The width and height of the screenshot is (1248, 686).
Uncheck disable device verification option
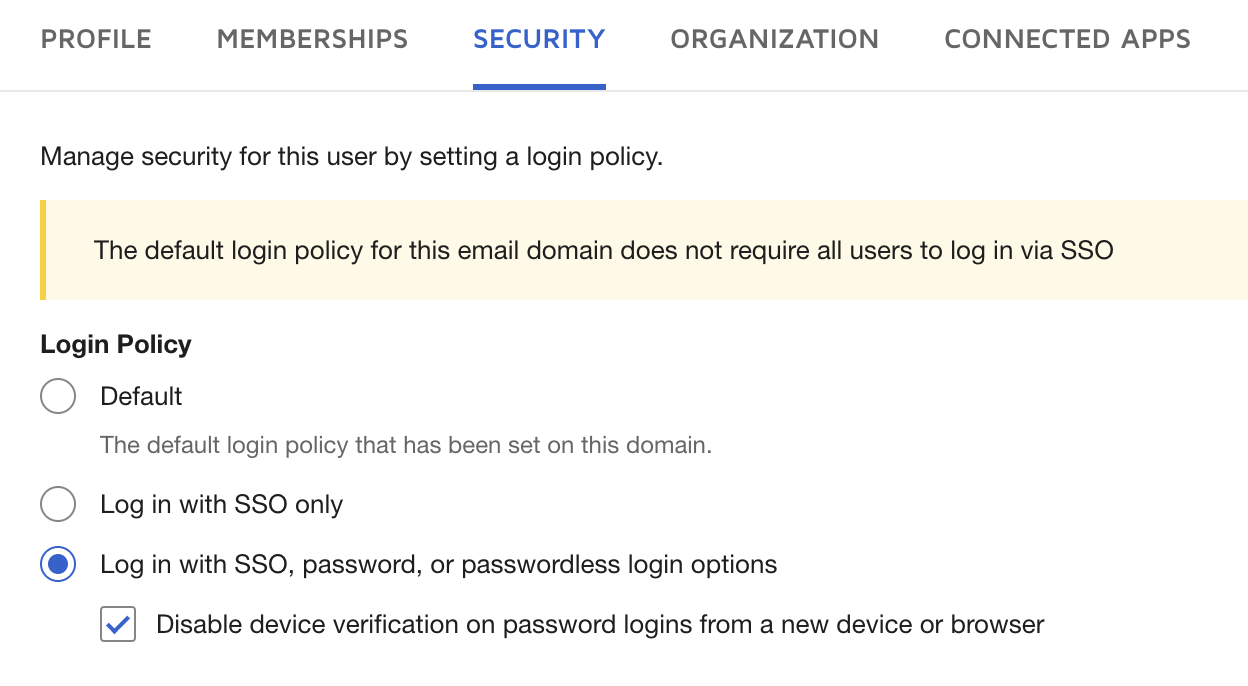point(117,624)
